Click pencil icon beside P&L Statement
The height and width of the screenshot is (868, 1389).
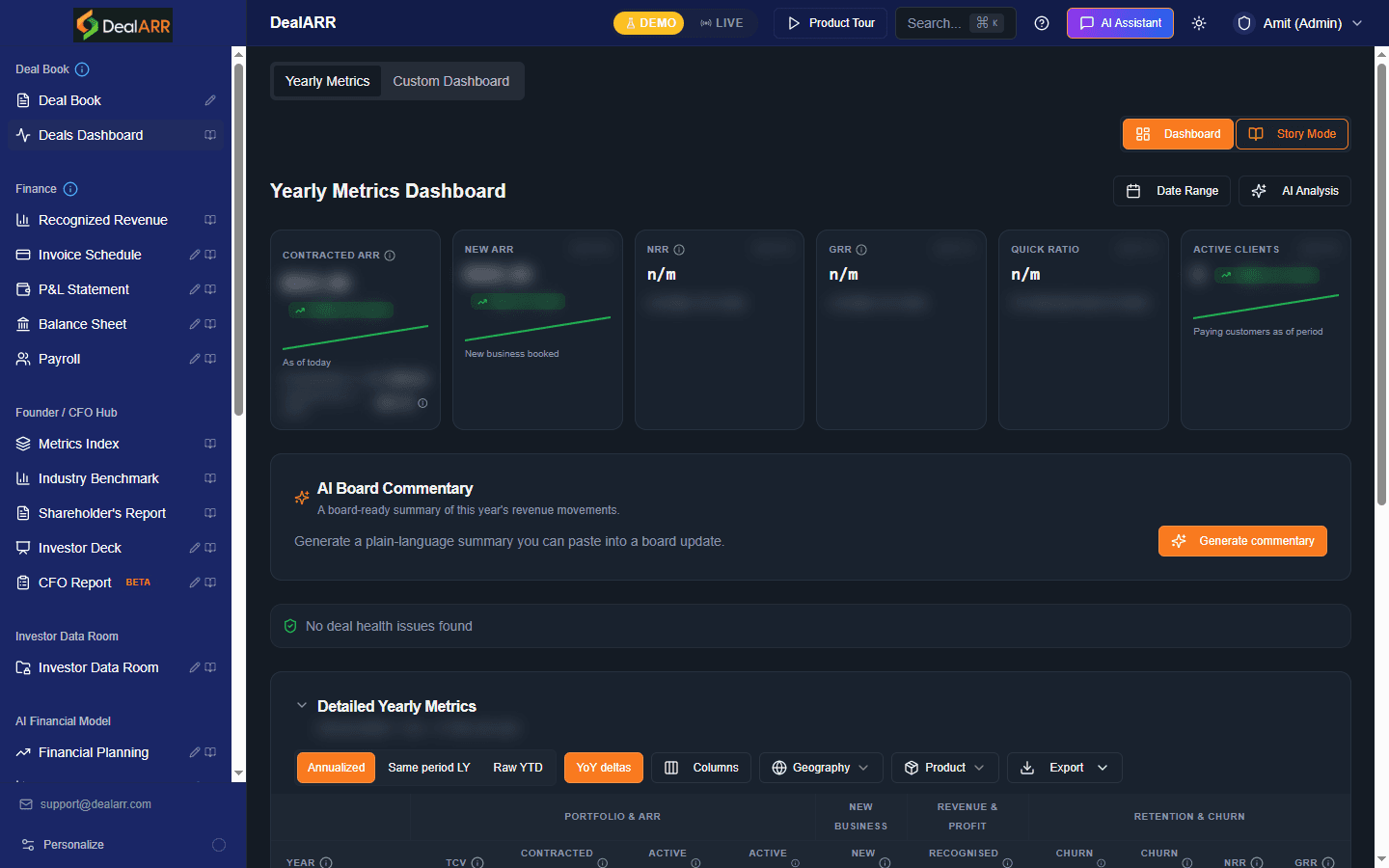(x=195, y=289)
